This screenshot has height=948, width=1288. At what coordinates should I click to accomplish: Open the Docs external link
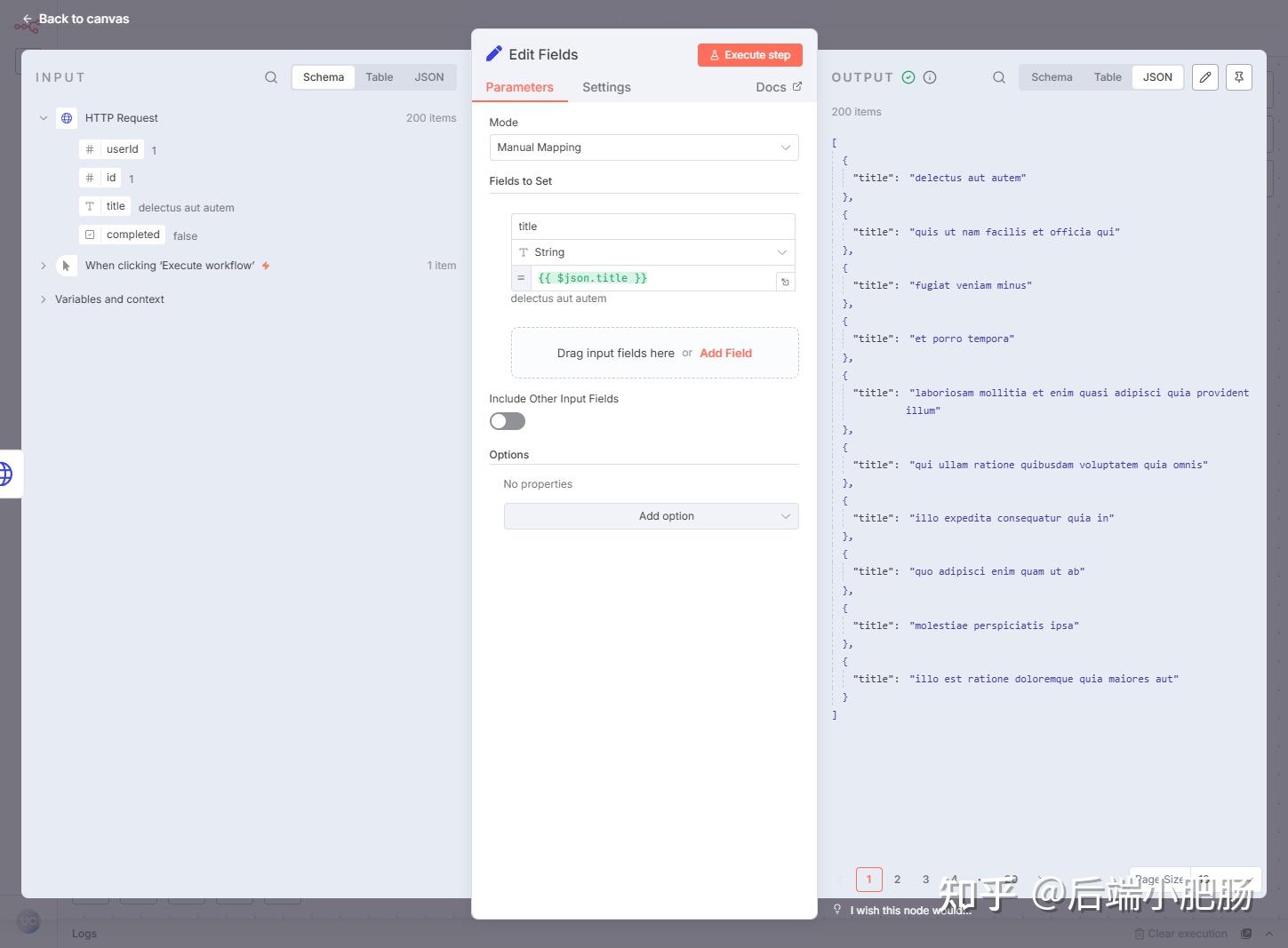pyautogui.click(x=779, y=87)
